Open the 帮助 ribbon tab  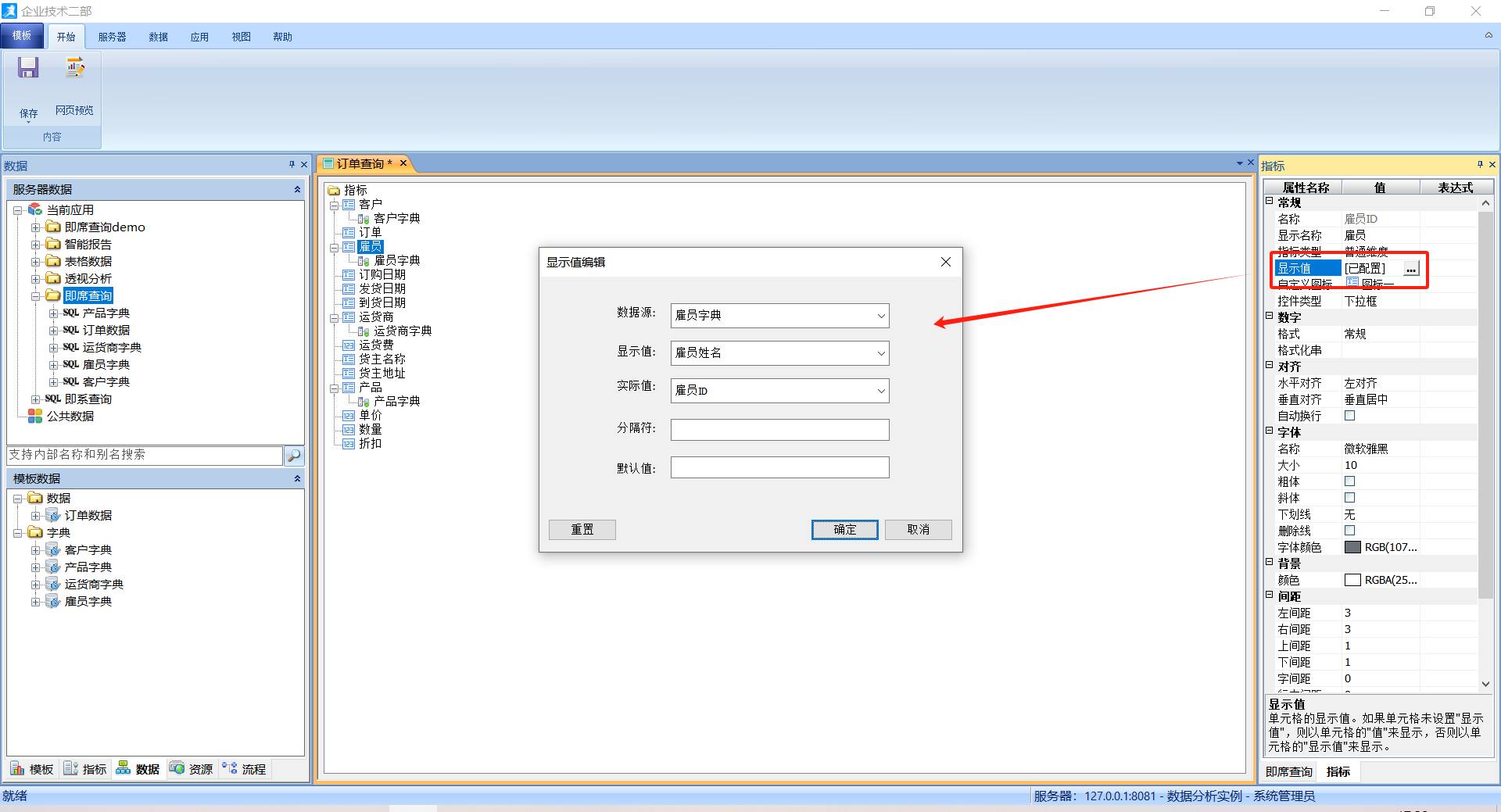coord(283,37)
